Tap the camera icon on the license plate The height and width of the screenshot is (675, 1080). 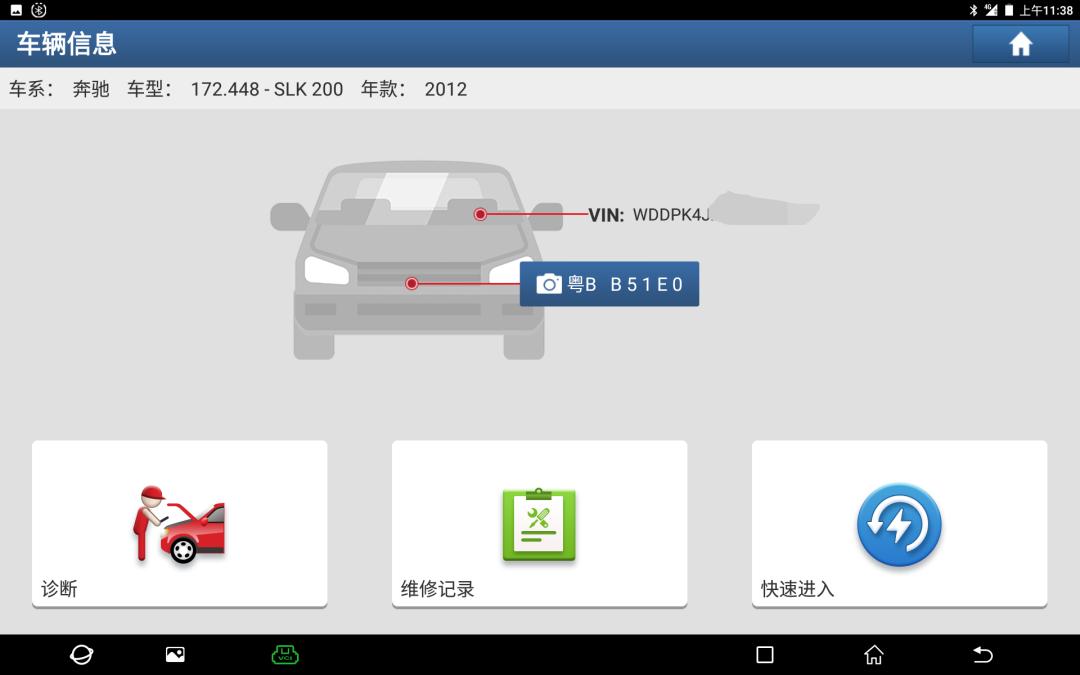pos(549,284)
